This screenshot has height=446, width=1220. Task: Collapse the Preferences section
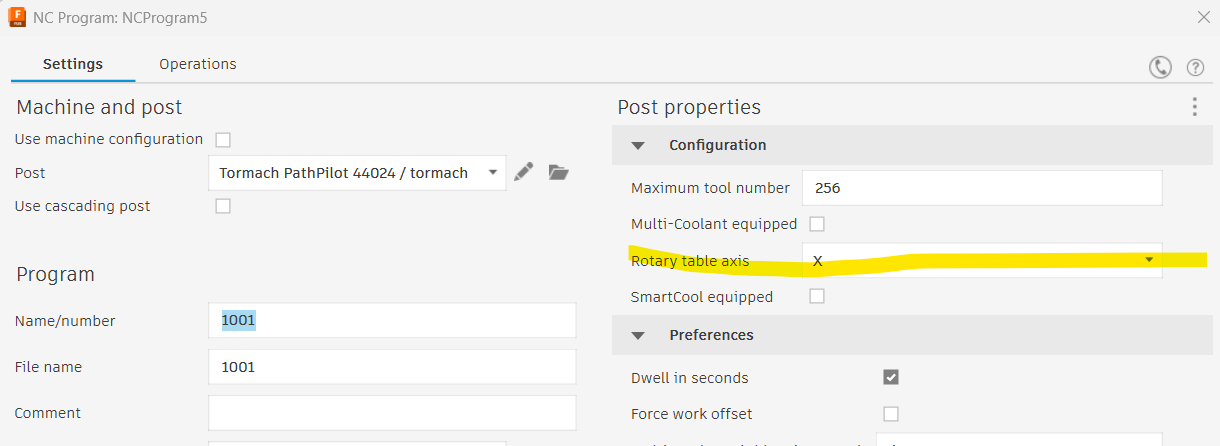pos(638,335)
